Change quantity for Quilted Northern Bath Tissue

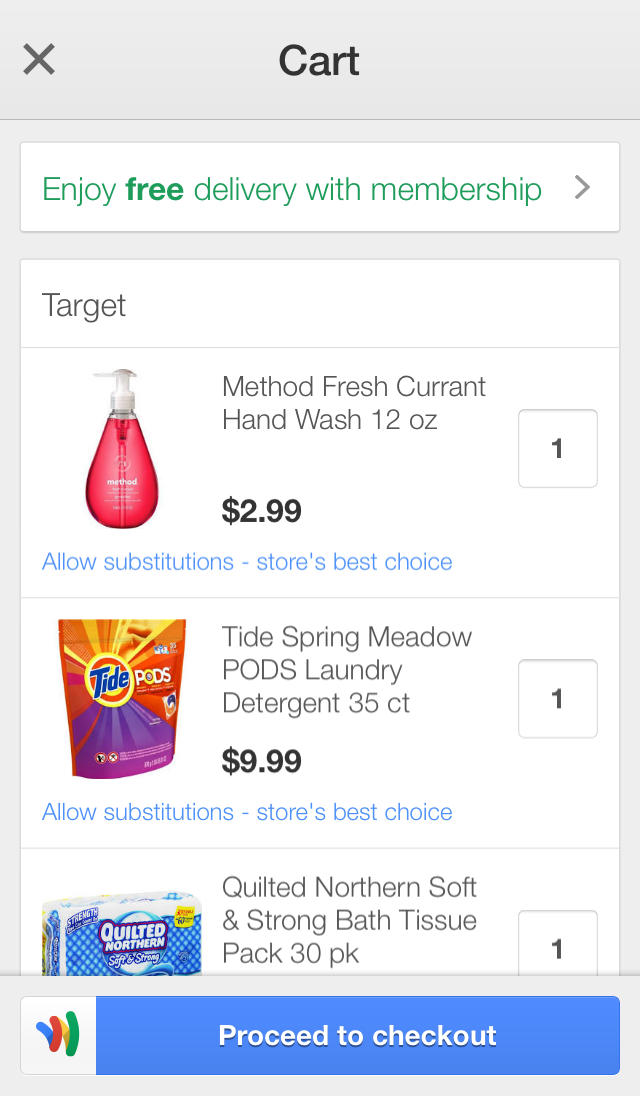[557, 945]
